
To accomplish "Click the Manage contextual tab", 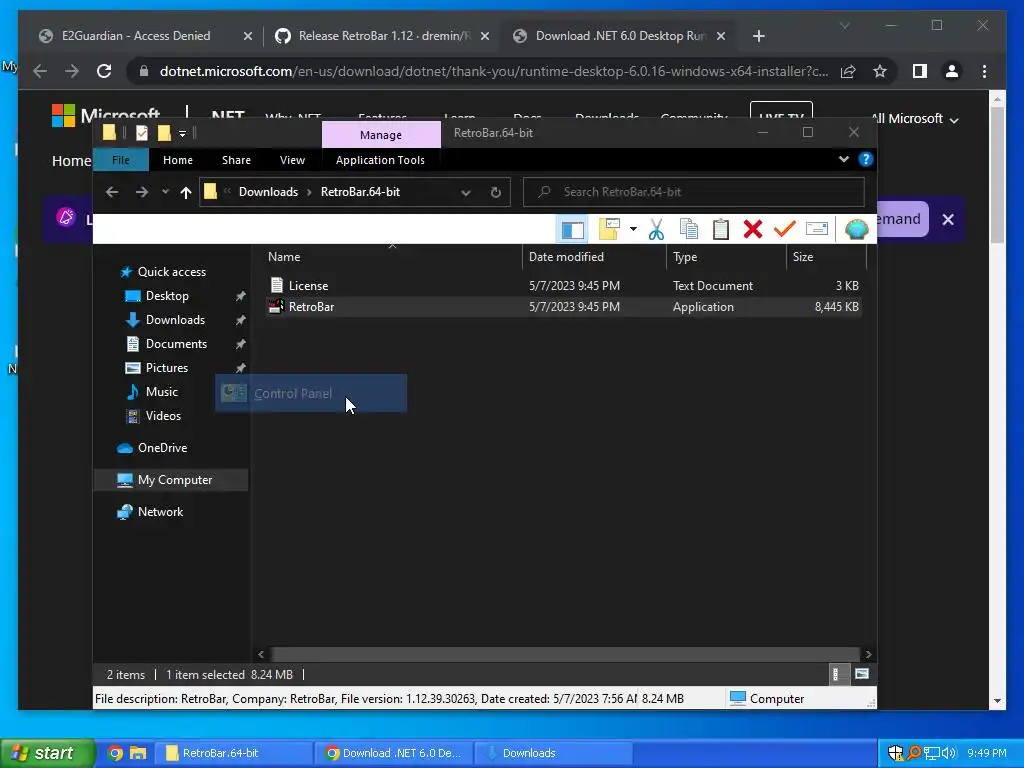I will click(x=381, y=135).
